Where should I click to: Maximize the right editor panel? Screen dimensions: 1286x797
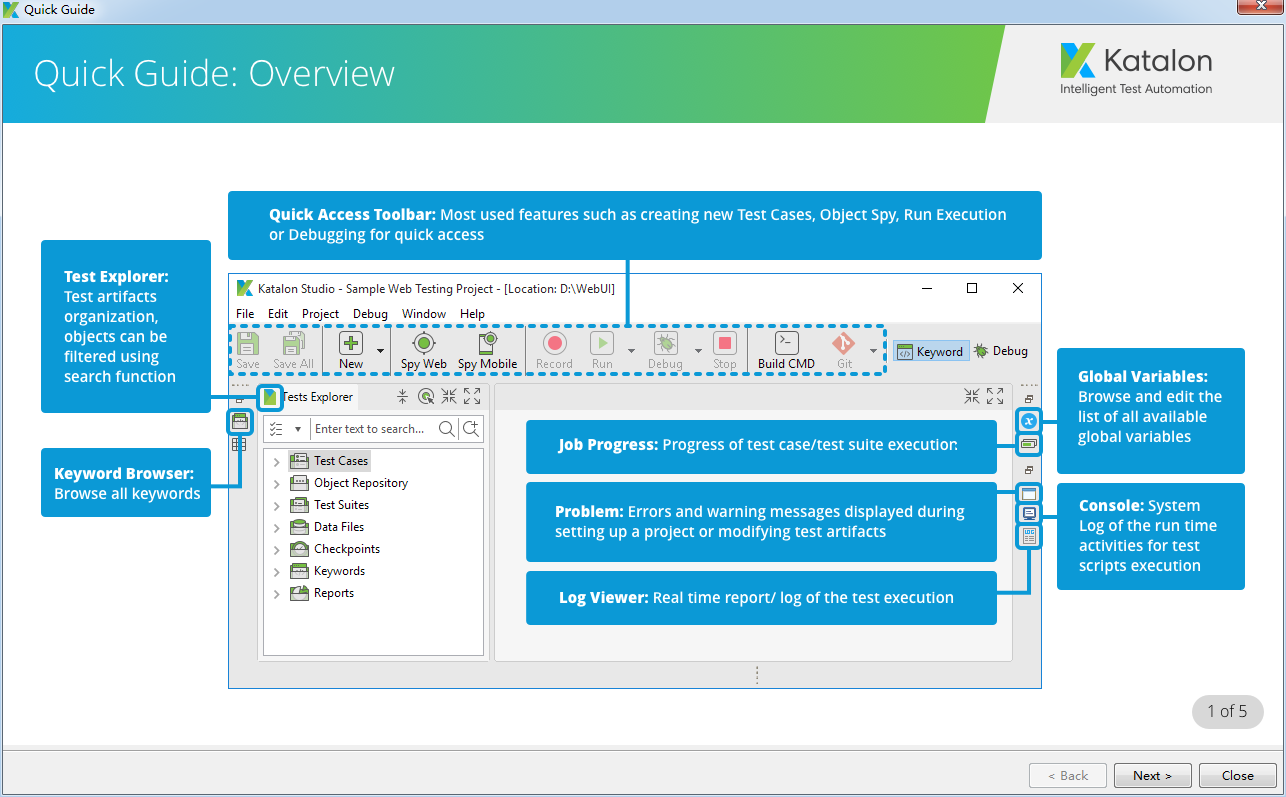(x=995, y=397)
